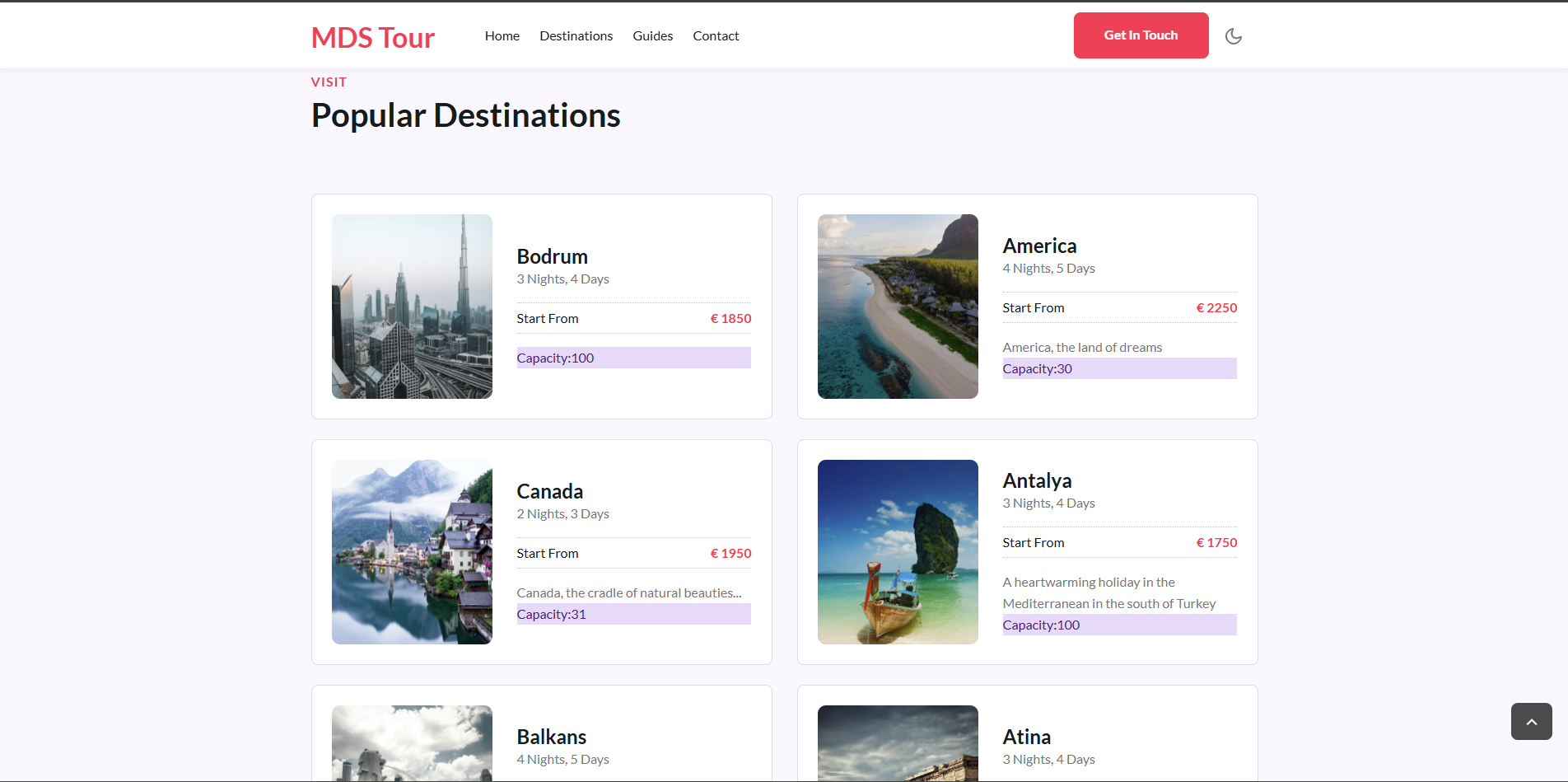The width and height of the screenshot is (1568, 782).
Task: Click the Bodrum destination title
Action: 553,256
